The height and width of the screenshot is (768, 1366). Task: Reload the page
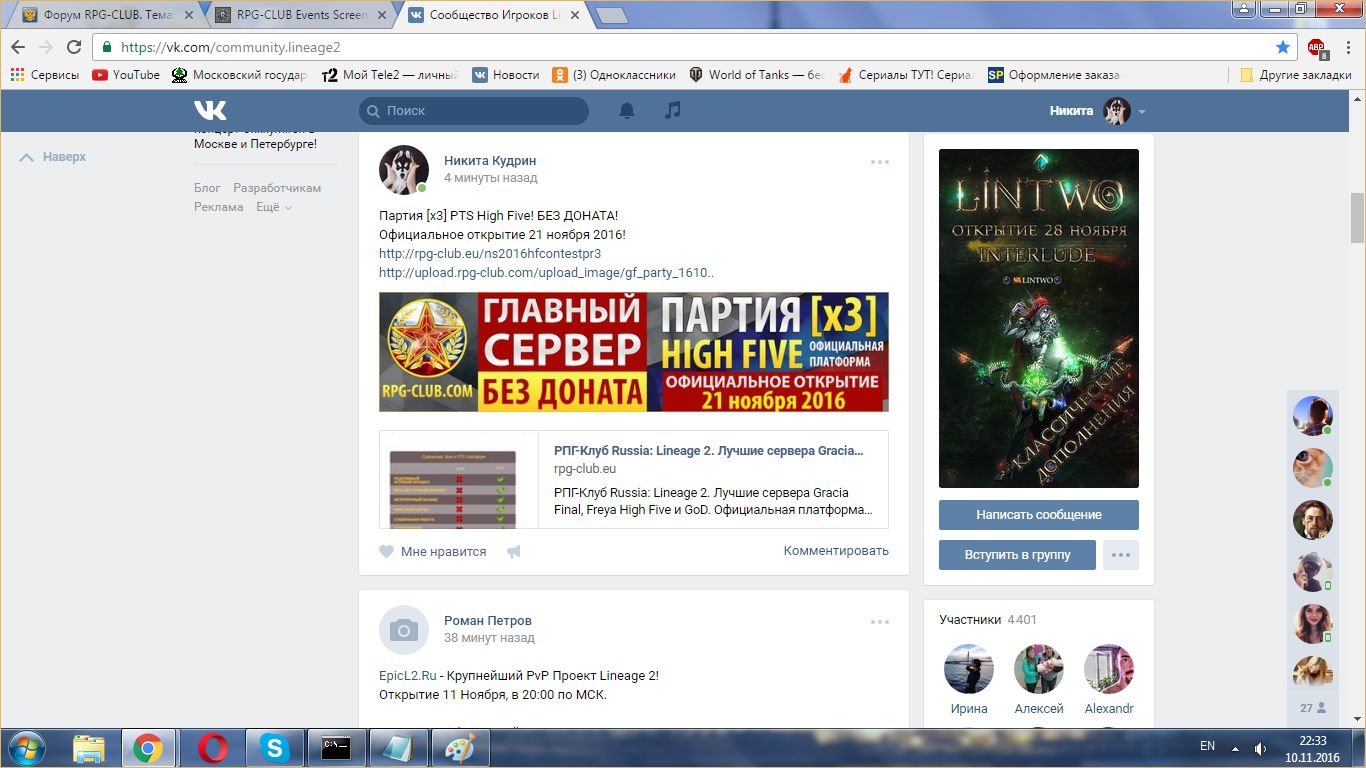[x=74, y=47]
